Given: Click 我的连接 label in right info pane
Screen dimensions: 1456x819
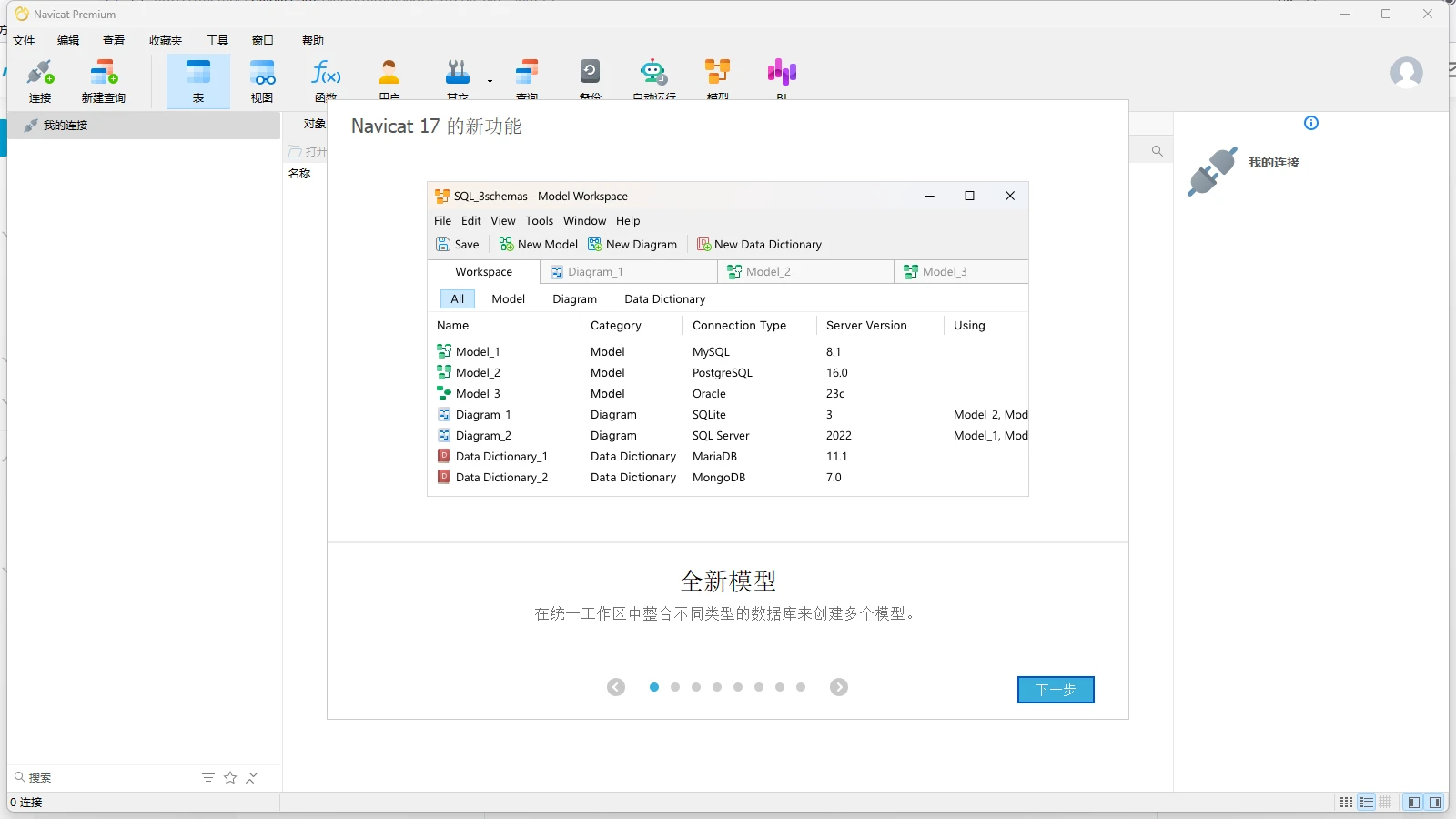Looking at the screenshot, I should pos(1274,162).
